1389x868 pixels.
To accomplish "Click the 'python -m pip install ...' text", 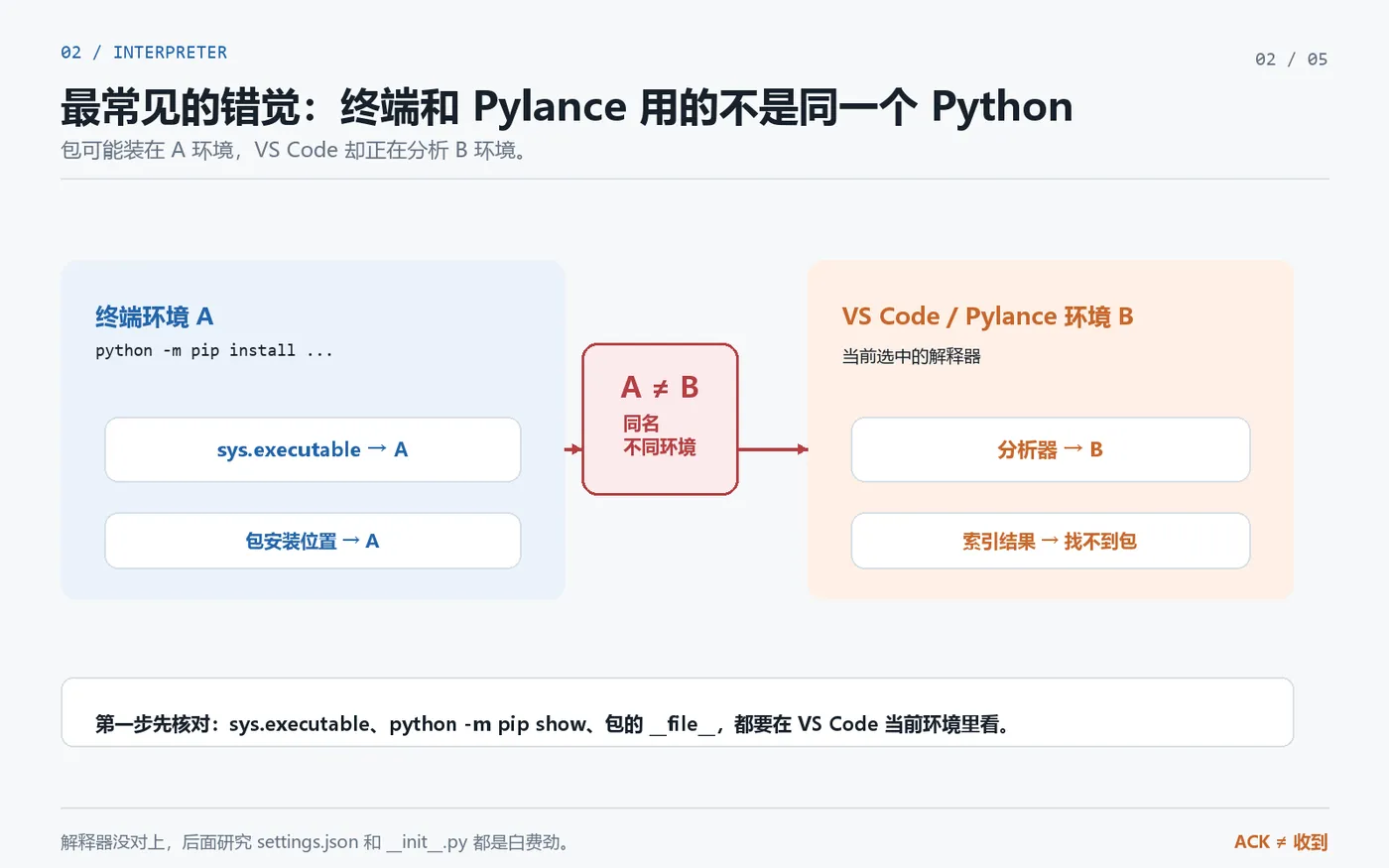I will (214, 350).
